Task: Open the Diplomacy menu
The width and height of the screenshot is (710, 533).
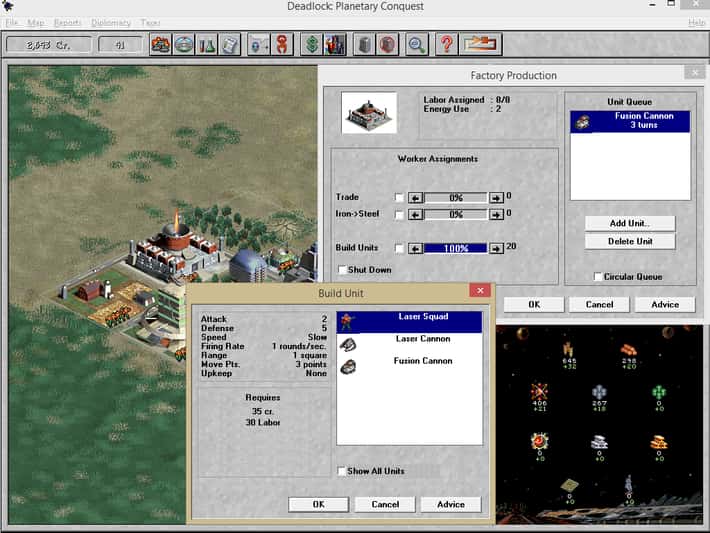Action: (x=111, y=22)
